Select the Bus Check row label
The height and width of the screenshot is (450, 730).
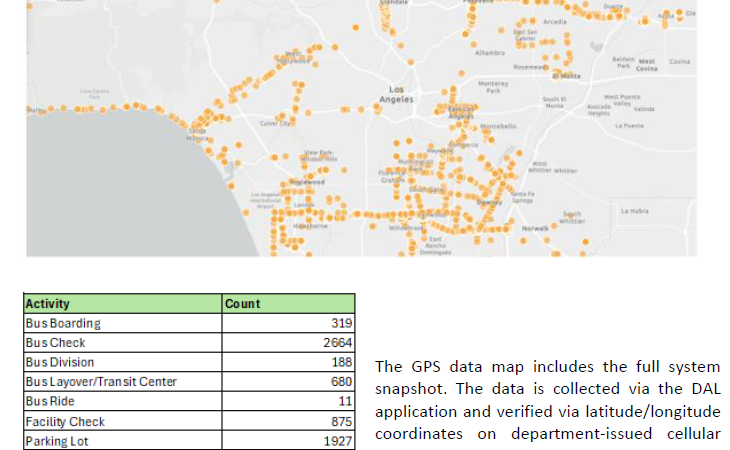(x=56, y=342)
